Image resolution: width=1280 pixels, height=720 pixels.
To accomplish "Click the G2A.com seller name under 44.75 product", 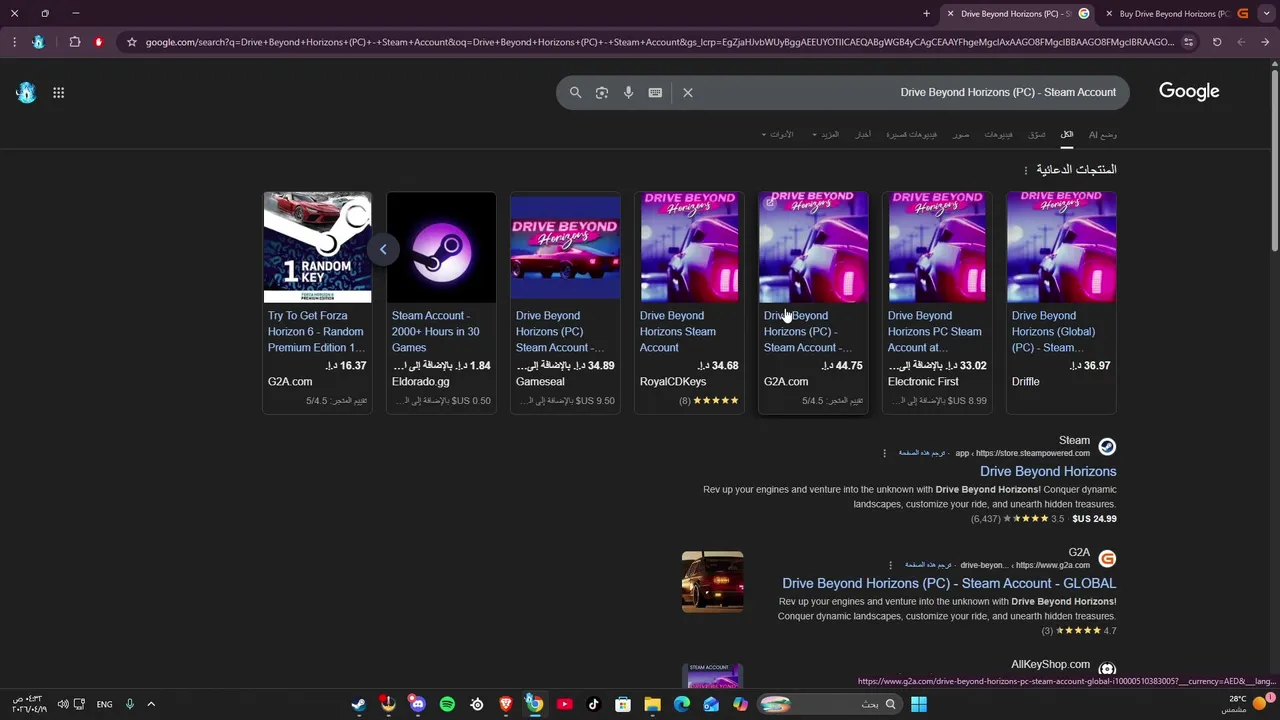I will (786, 381).
